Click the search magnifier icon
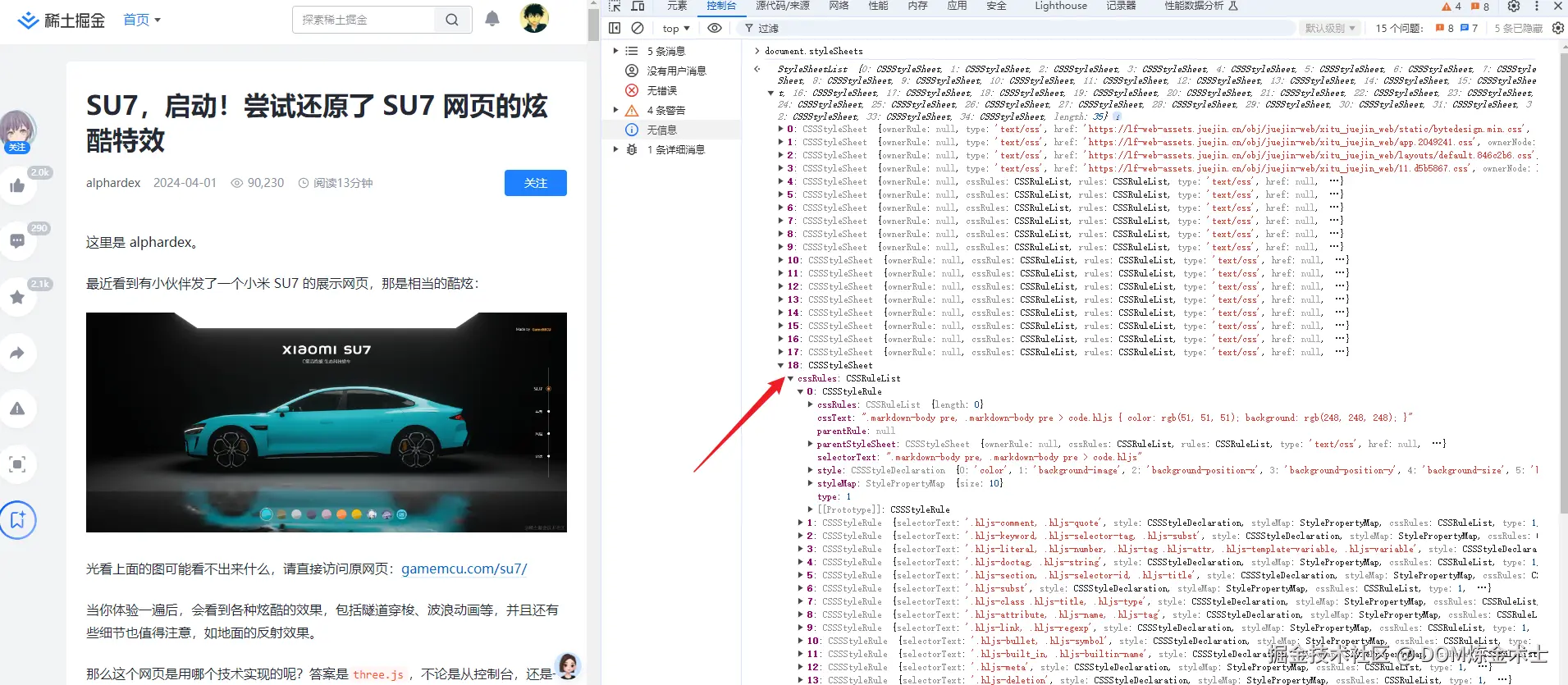Screen dimensions: 1568x685 (452, 20)
